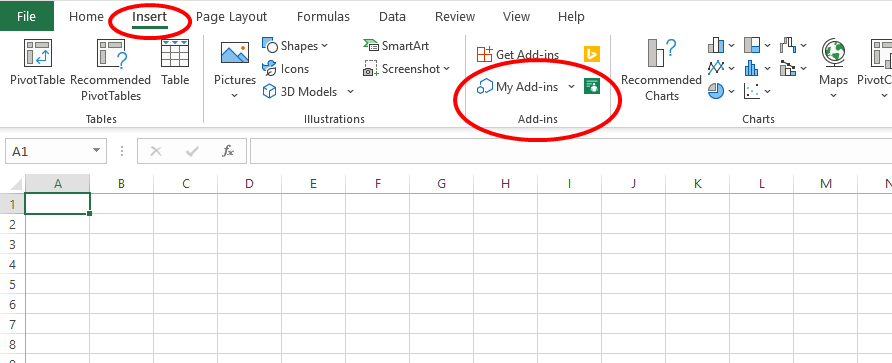This screenshot has width=892, height=363.
Task: Open the Page Layout tab
Action: click(x=232, y=16)
